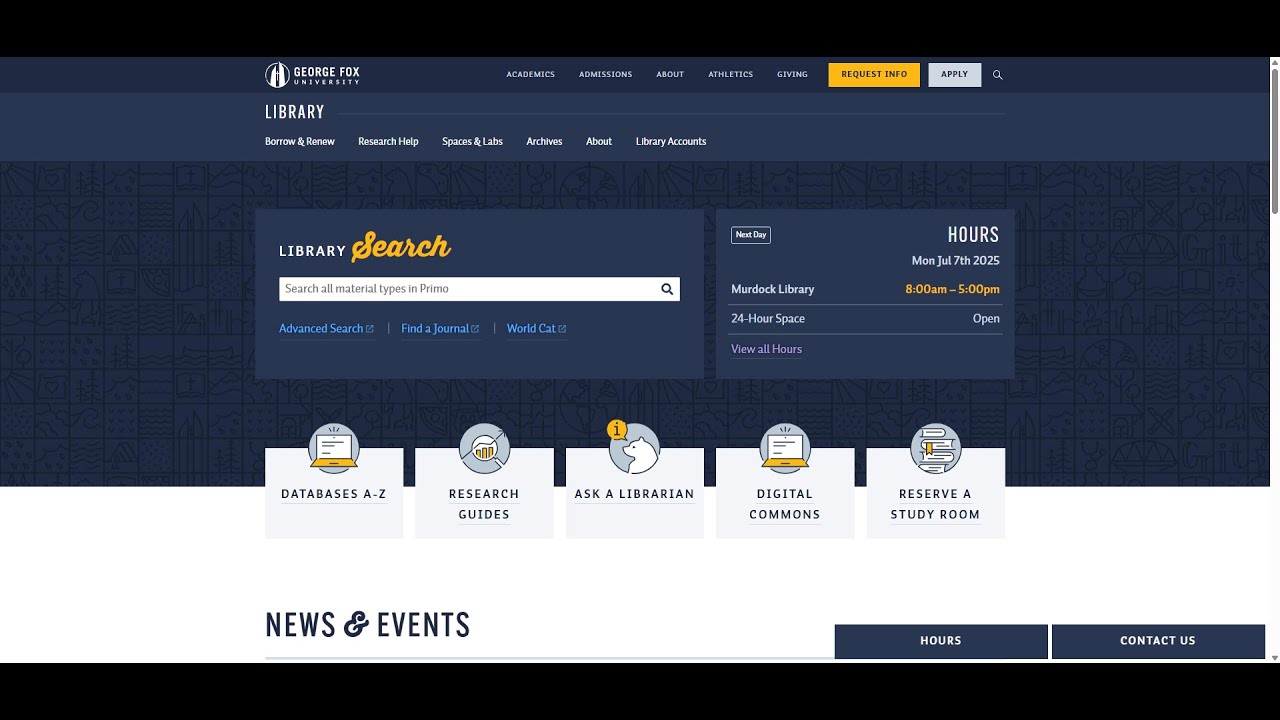Click the Library heading link
The image size is (1280, 720).
295,112
